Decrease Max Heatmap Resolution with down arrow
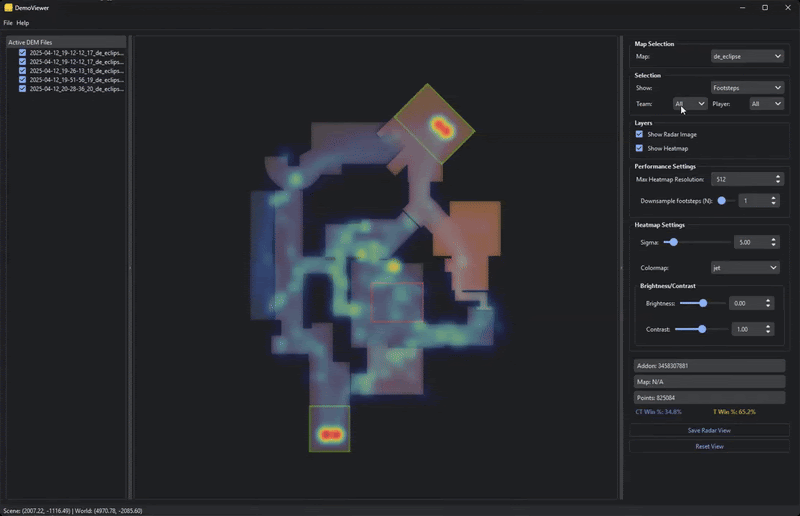Viewport: 800px width, 516px height. [778, 182]
